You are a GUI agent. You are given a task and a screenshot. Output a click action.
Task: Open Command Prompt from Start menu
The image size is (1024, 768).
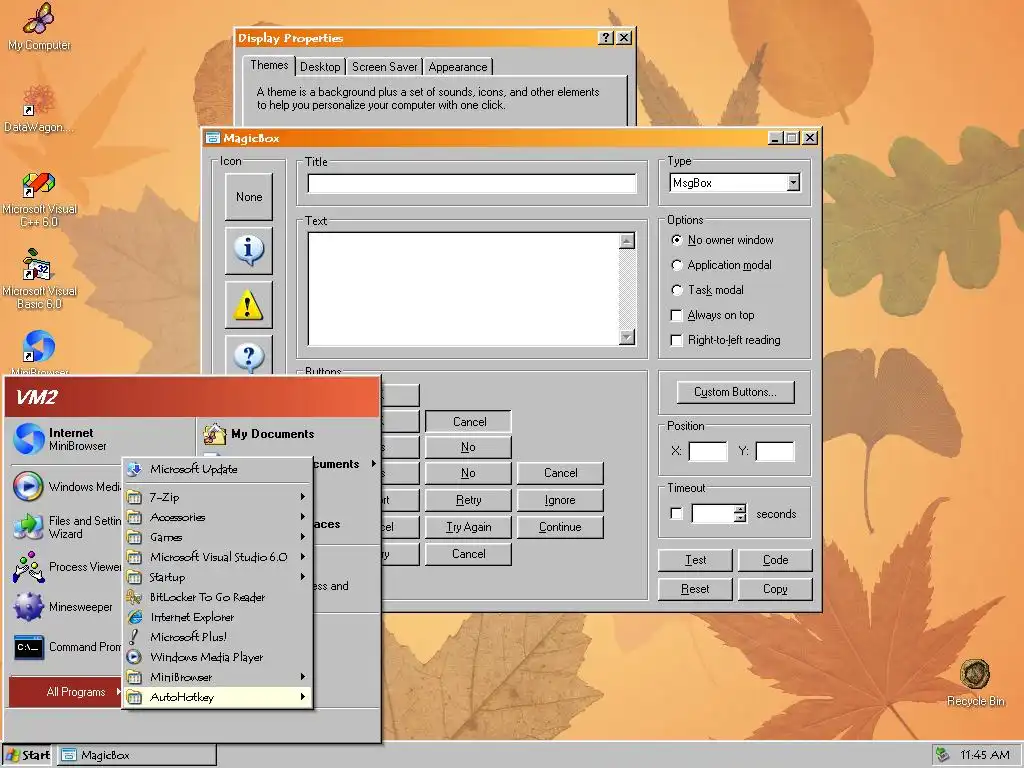coord(65,647)
